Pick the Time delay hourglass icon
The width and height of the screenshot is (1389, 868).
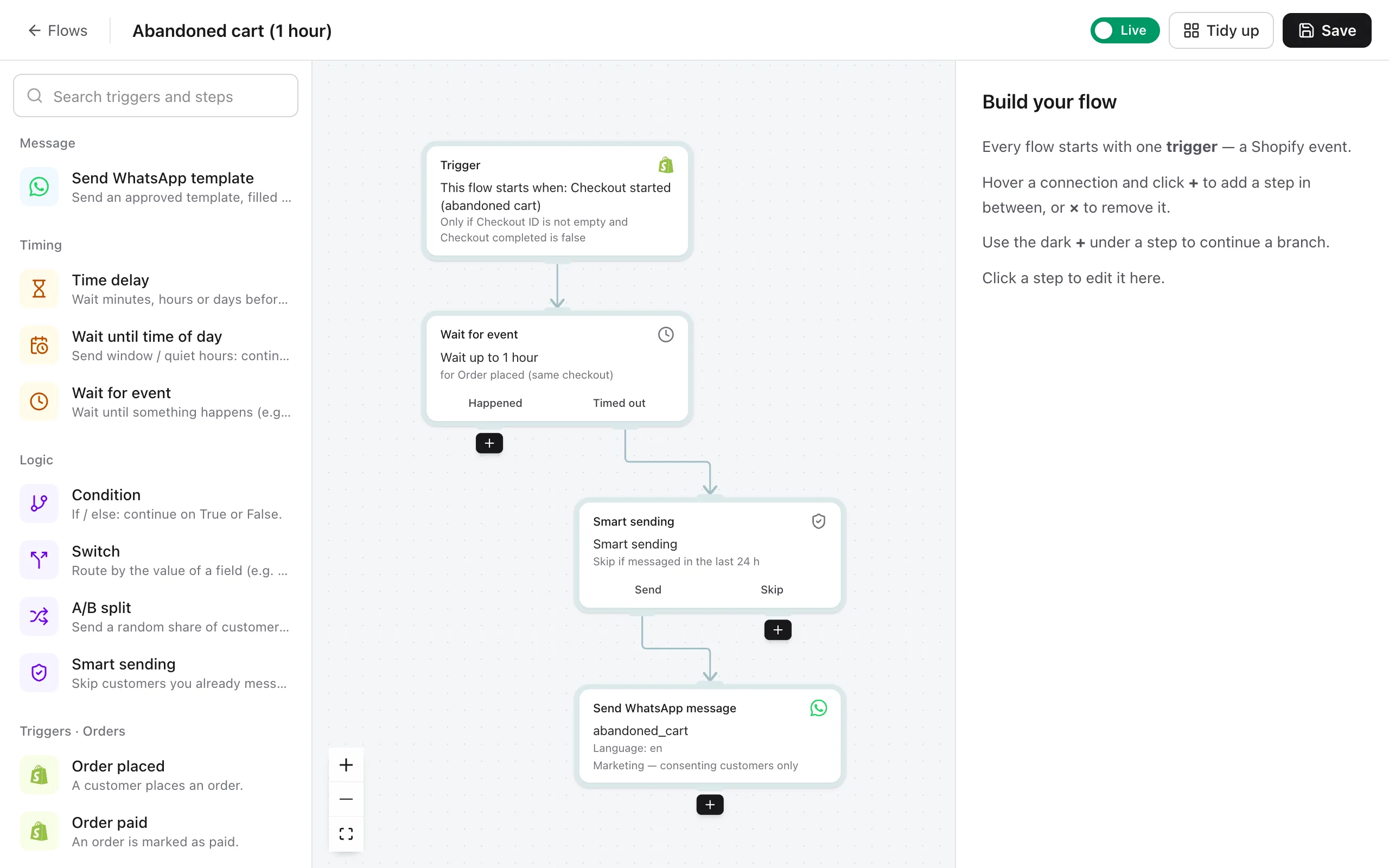coord(39,289)
